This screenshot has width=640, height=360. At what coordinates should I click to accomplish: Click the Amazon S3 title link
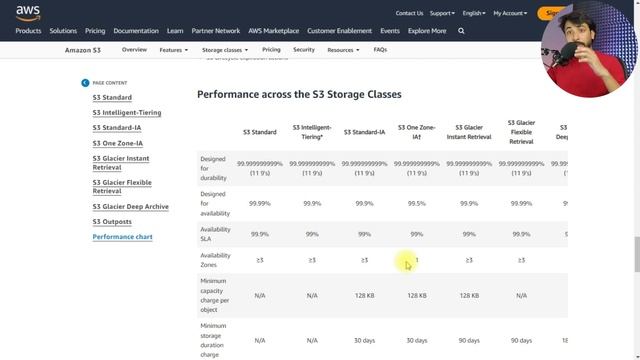(83, 50)
